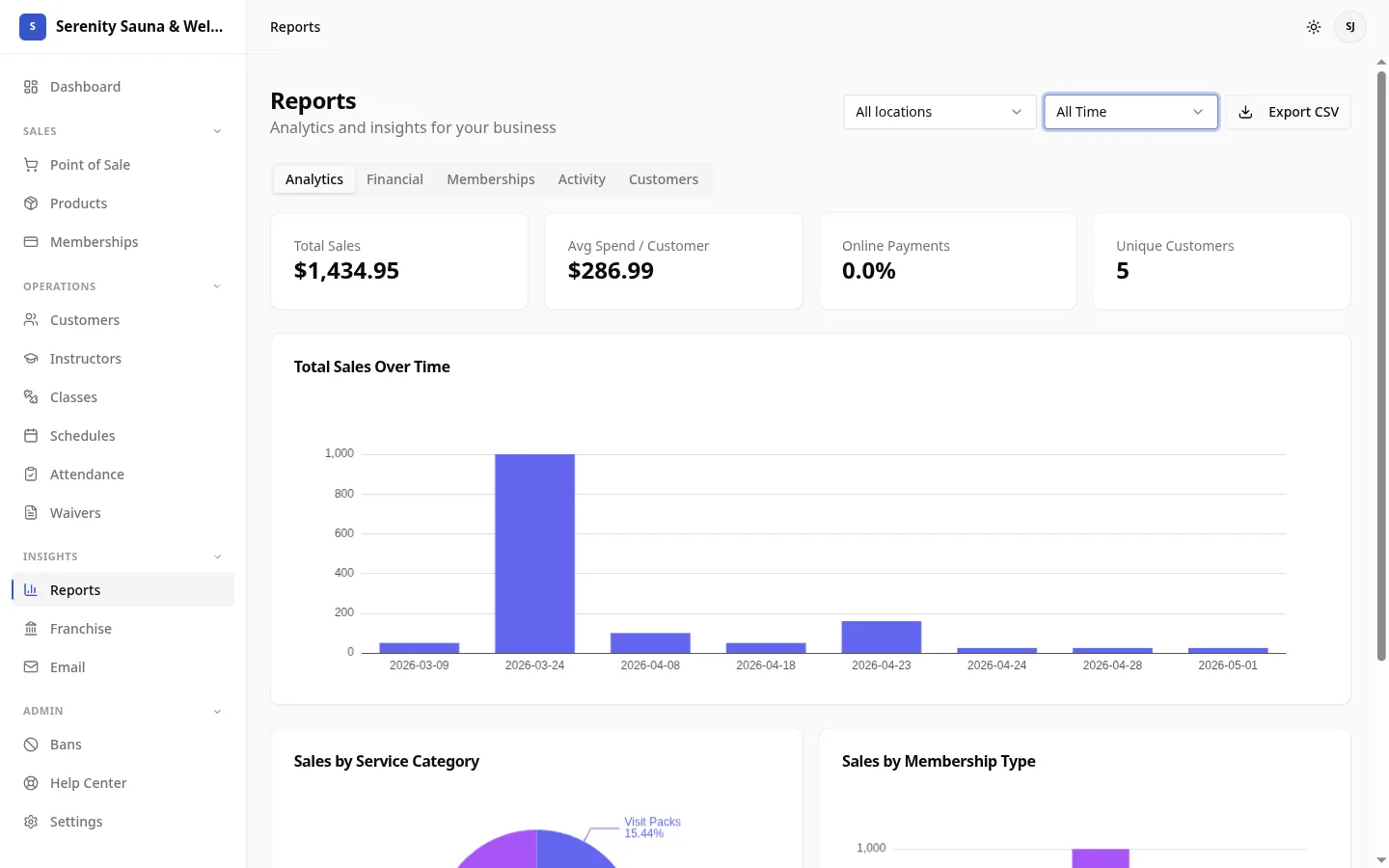Go to Point of Sale page
This screenshot has width=1389, height=868.
click(x=123, y=165)
